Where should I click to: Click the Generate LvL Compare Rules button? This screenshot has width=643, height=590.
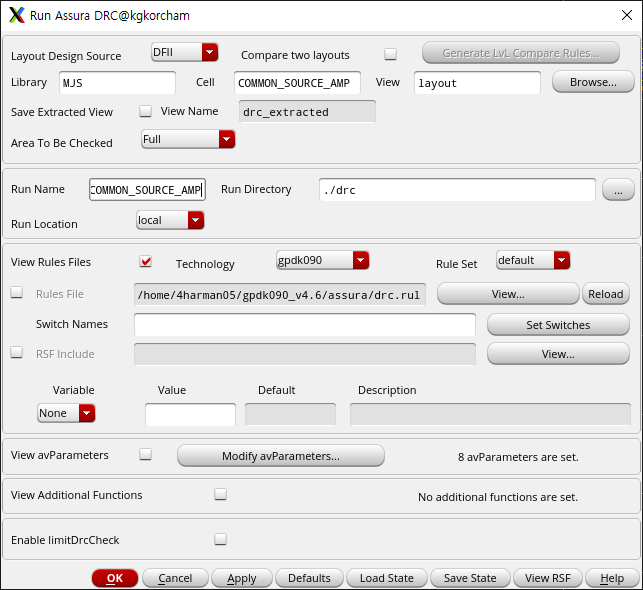521,53
